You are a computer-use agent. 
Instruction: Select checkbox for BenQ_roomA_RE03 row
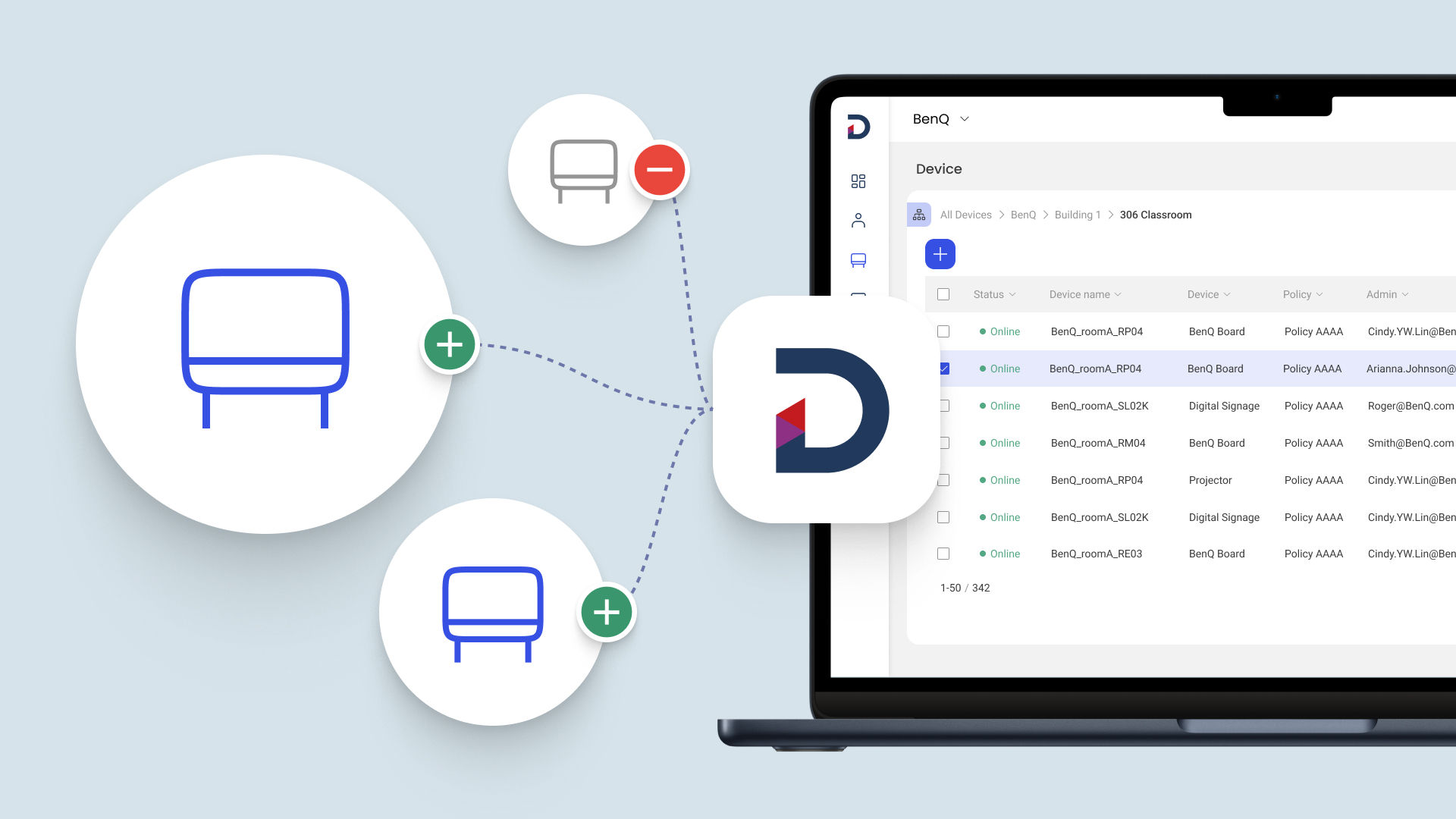(x=943, y=554)
